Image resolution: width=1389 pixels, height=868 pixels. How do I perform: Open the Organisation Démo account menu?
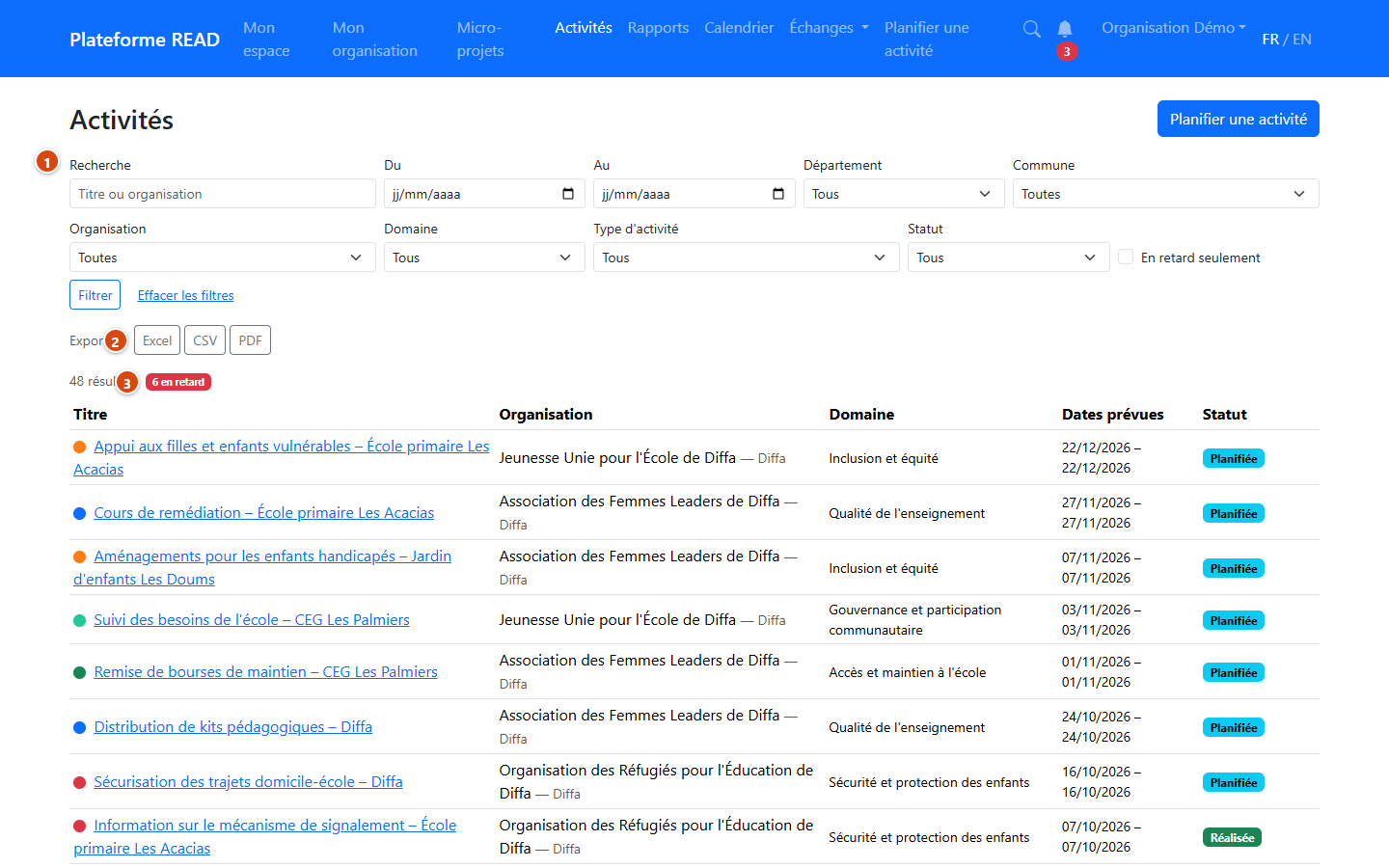(x=1174, y=27)
